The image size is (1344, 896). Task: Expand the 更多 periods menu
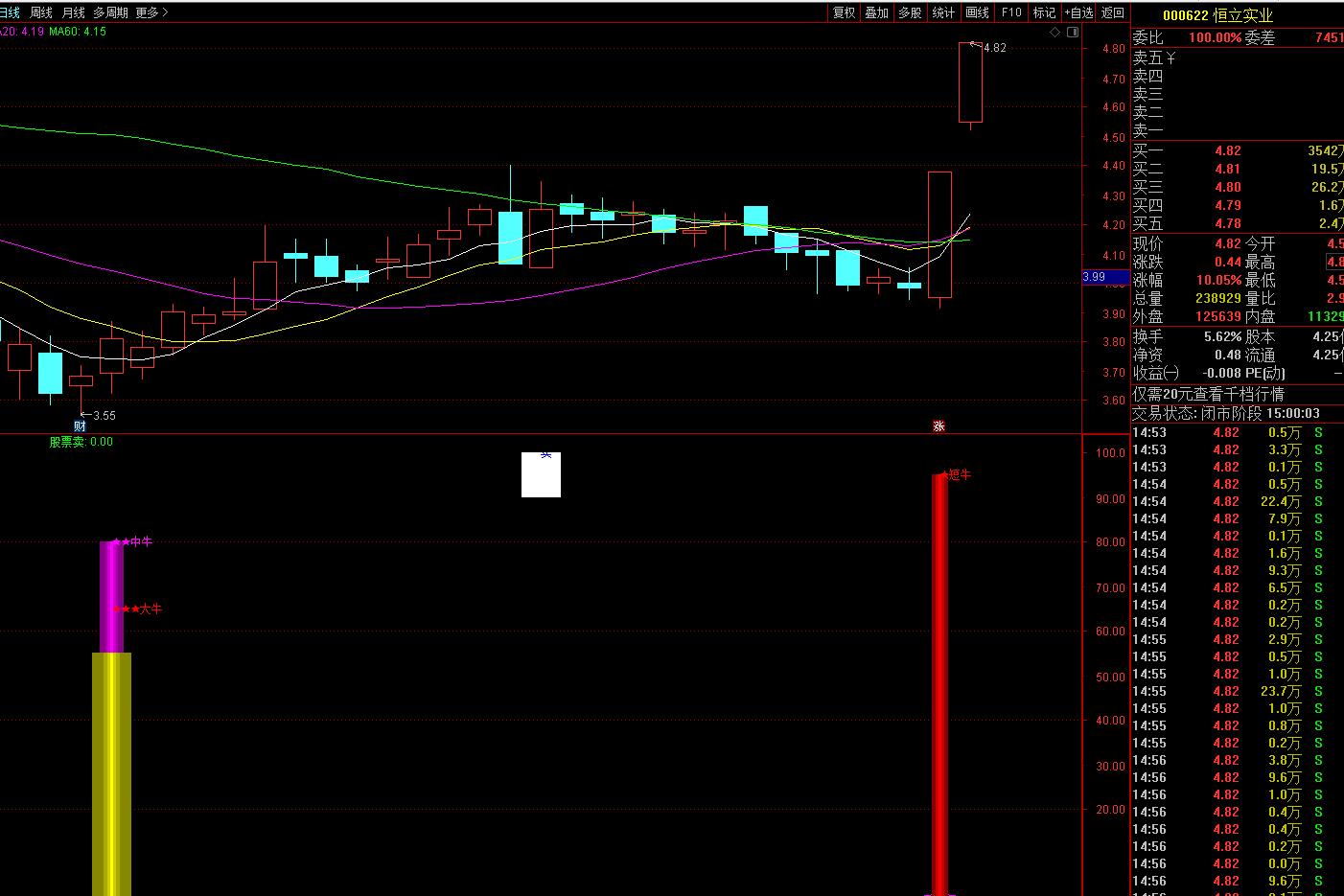coord(151,12)
